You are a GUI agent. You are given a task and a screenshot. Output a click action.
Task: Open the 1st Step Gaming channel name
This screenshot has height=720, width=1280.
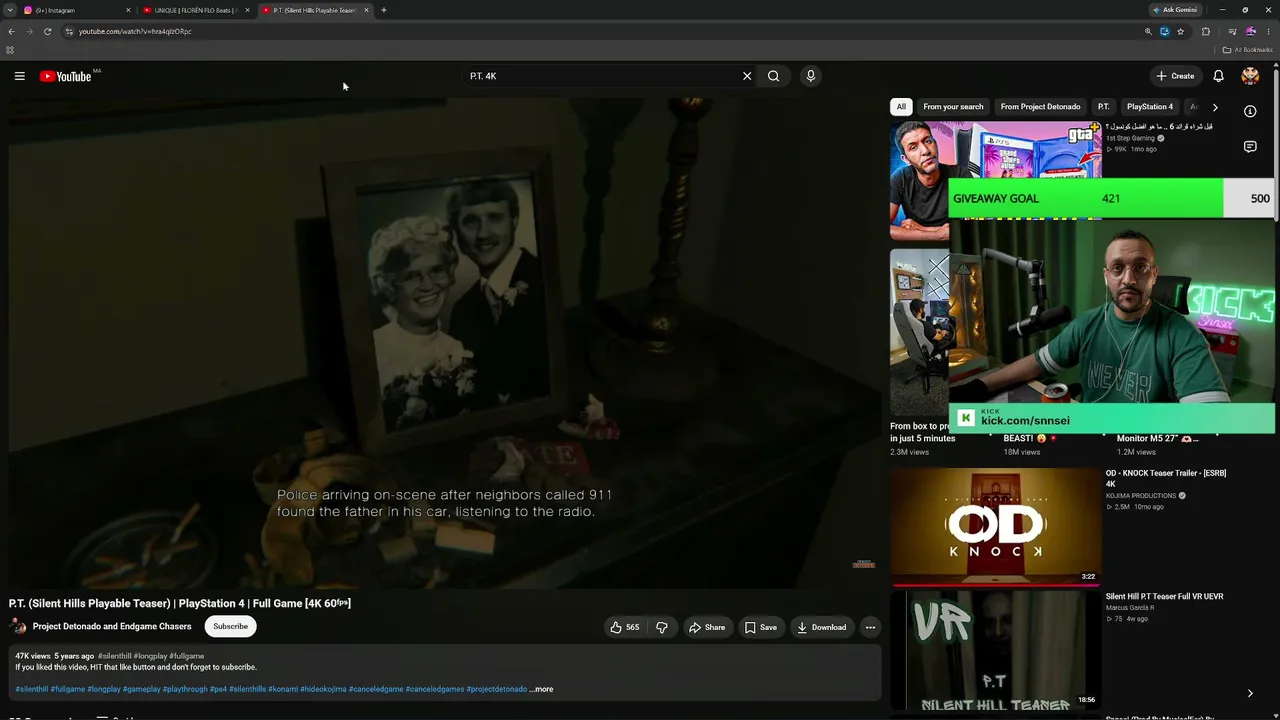[x=1130, y=138]
